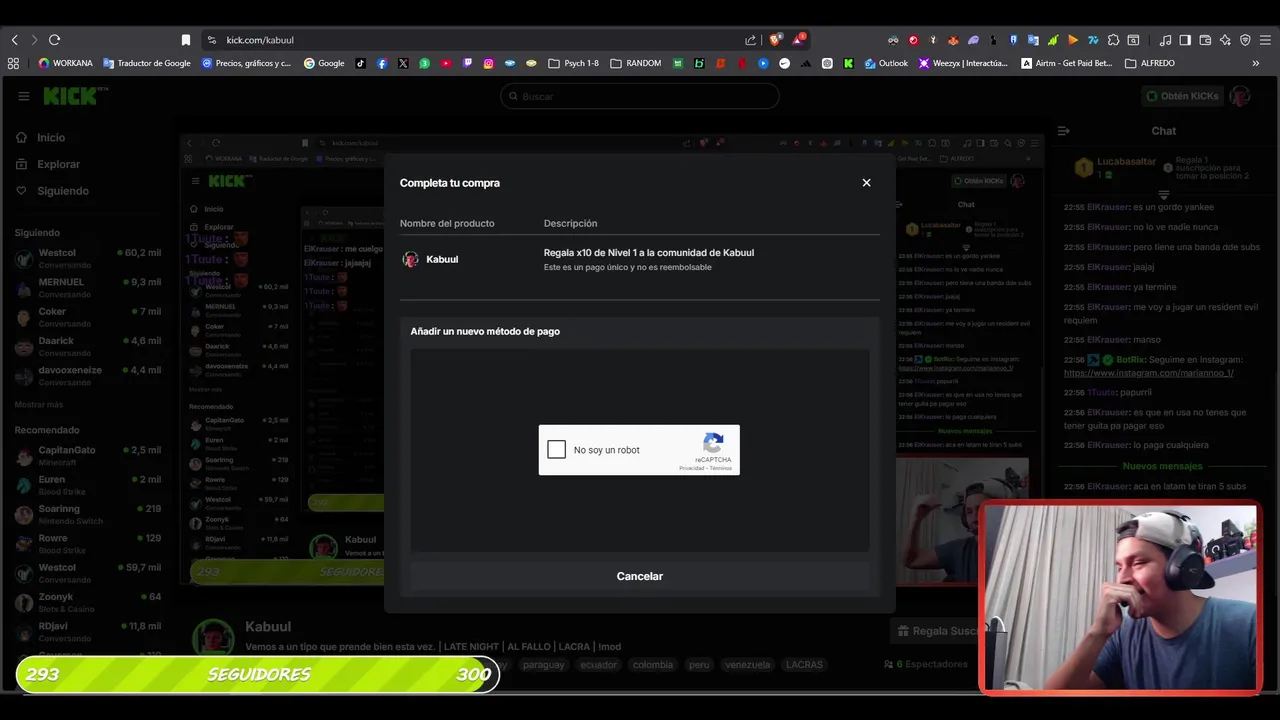Open davooxeneize channel in sidebar
The height and width of the screenshot is (720, 1280).
(88, 376)
